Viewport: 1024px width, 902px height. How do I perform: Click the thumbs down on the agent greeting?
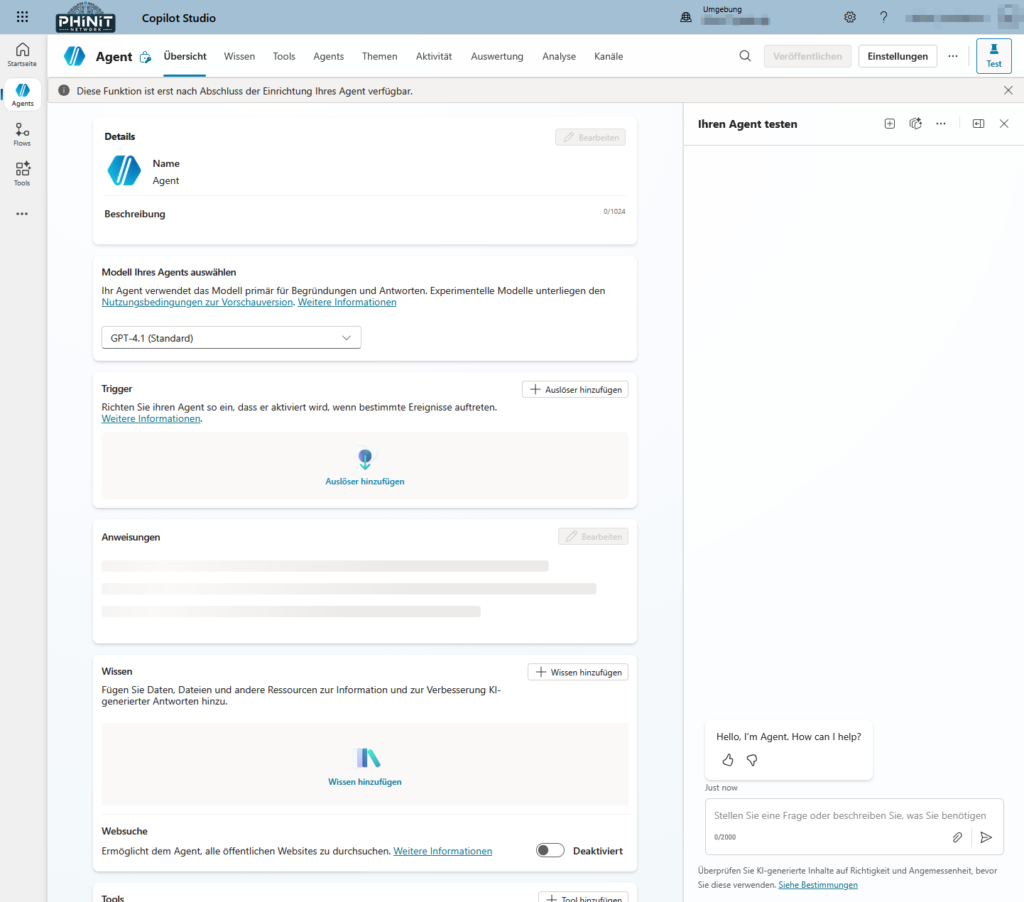pos(752,760)
